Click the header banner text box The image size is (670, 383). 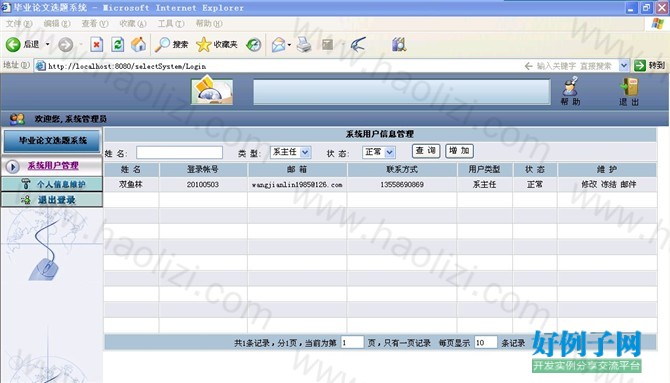(x=402, y=91)
